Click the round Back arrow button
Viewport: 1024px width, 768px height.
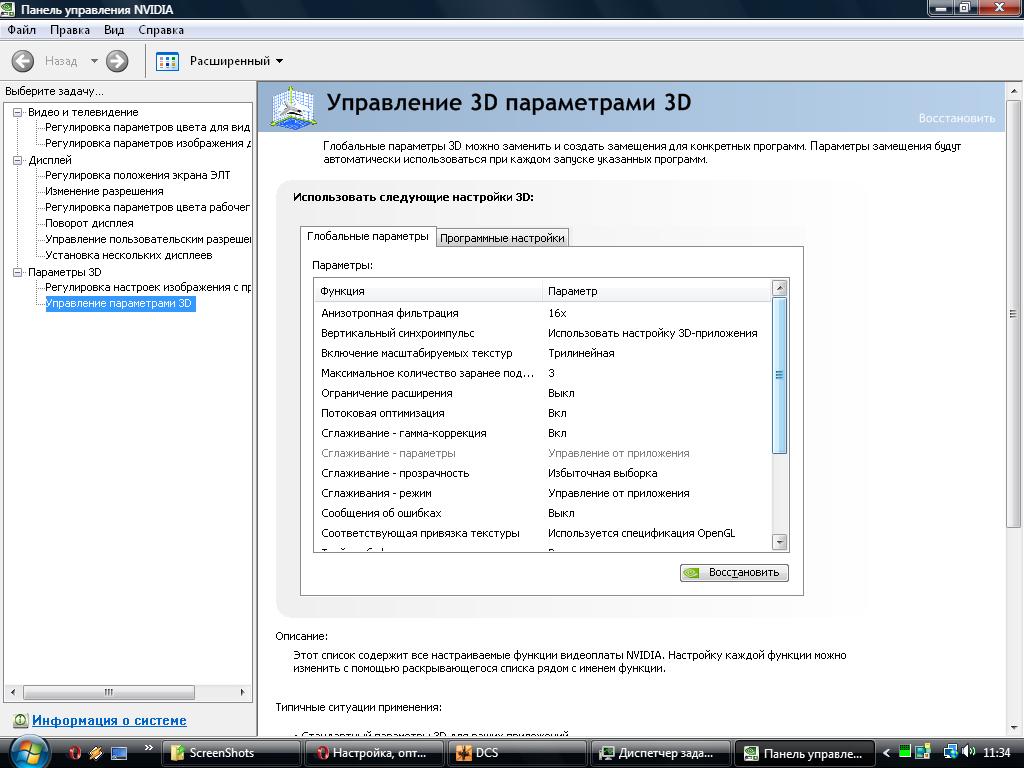coord(23,61)
